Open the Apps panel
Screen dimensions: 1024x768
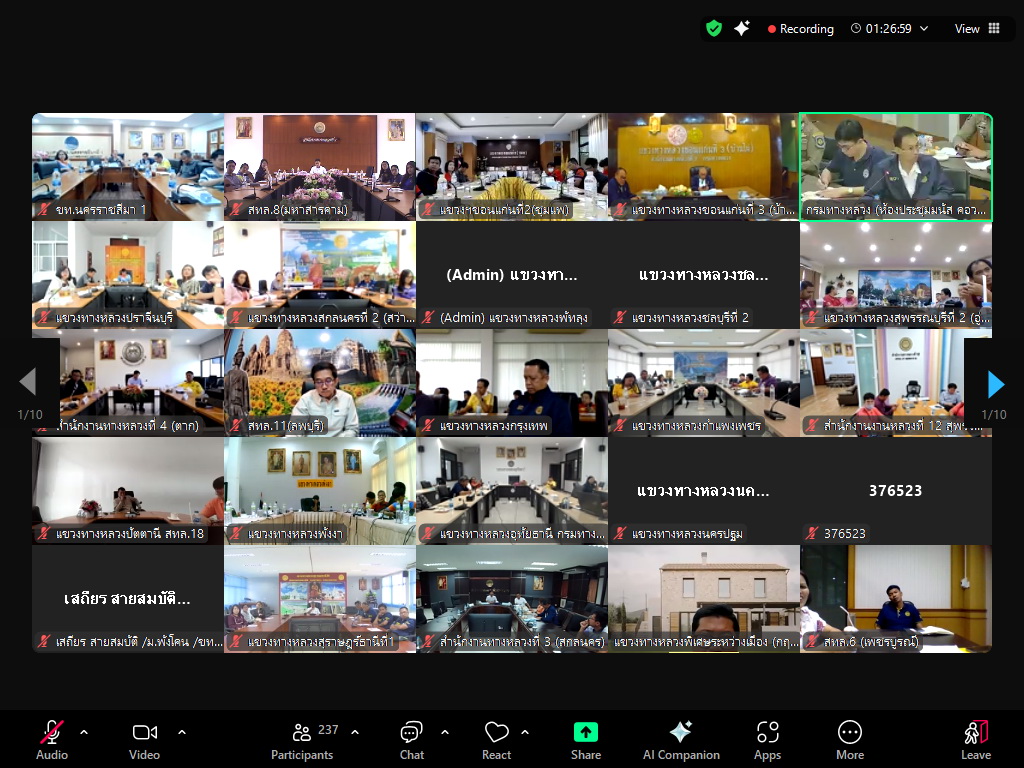767,740
